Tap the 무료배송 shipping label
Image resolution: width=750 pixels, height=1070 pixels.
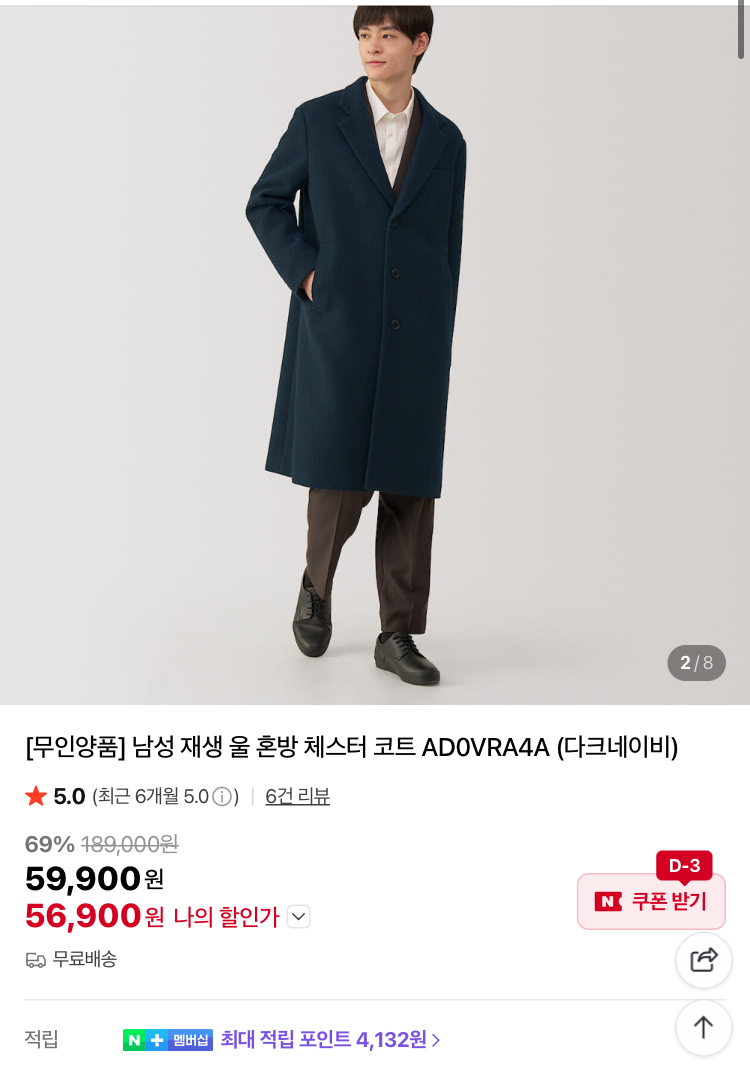coord(85,959)
